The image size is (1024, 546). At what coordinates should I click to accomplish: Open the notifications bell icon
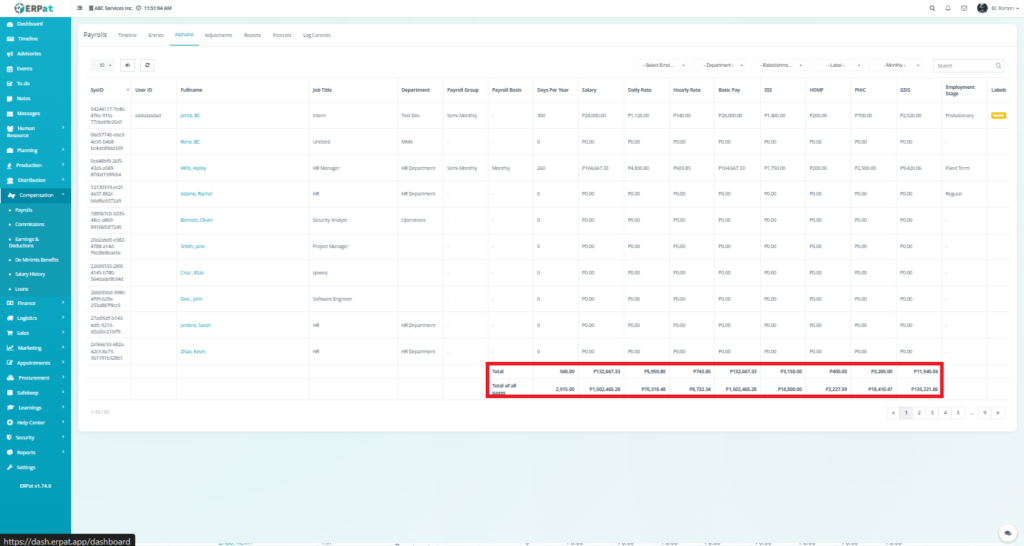click(948, 8)
